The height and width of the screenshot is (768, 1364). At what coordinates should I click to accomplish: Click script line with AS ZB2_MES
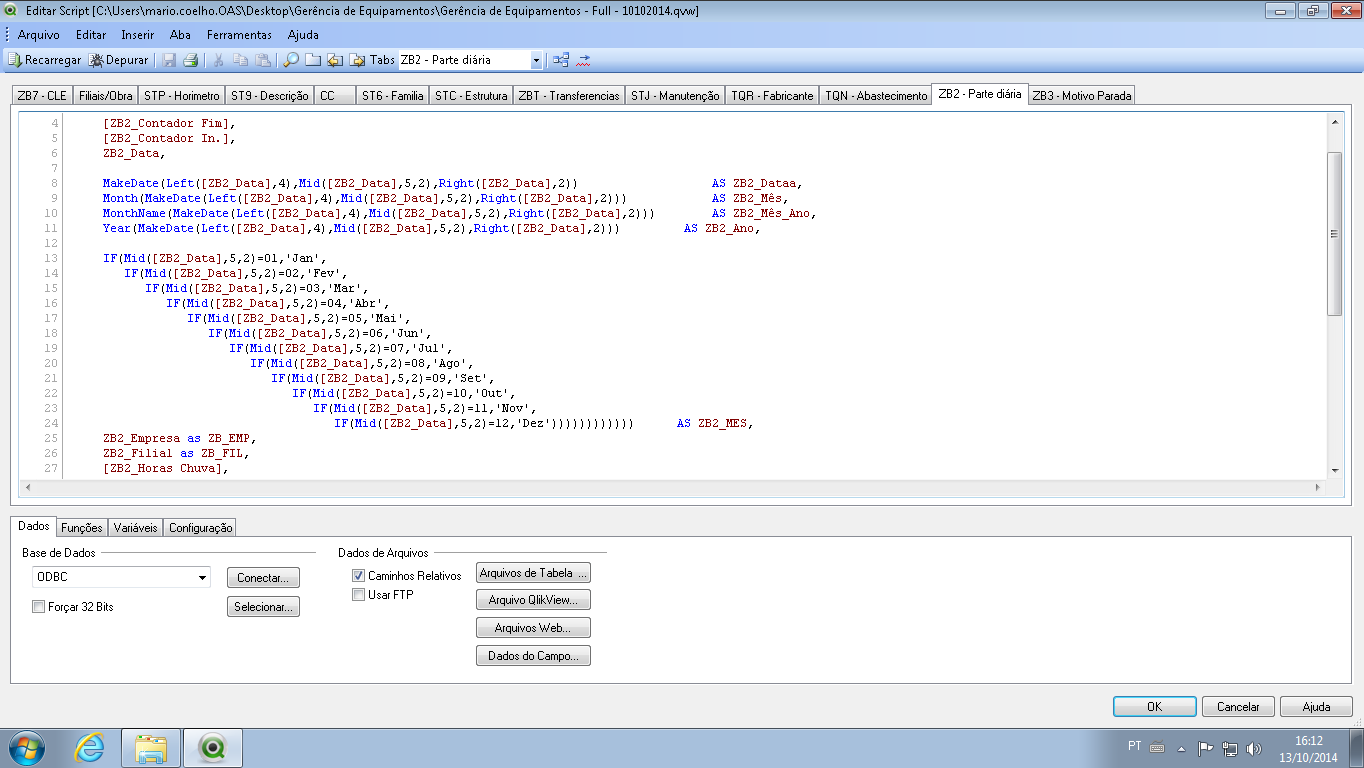[x=542, y=423]
